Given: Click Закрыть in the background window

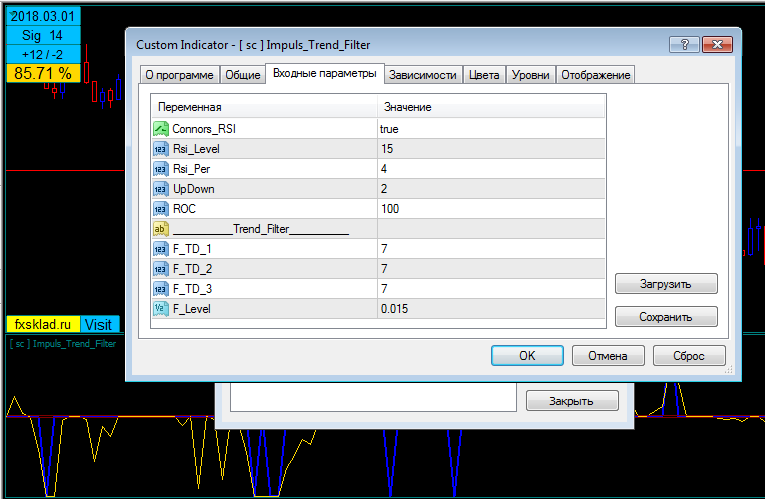Looking at the screenshot, I should 572,401.
